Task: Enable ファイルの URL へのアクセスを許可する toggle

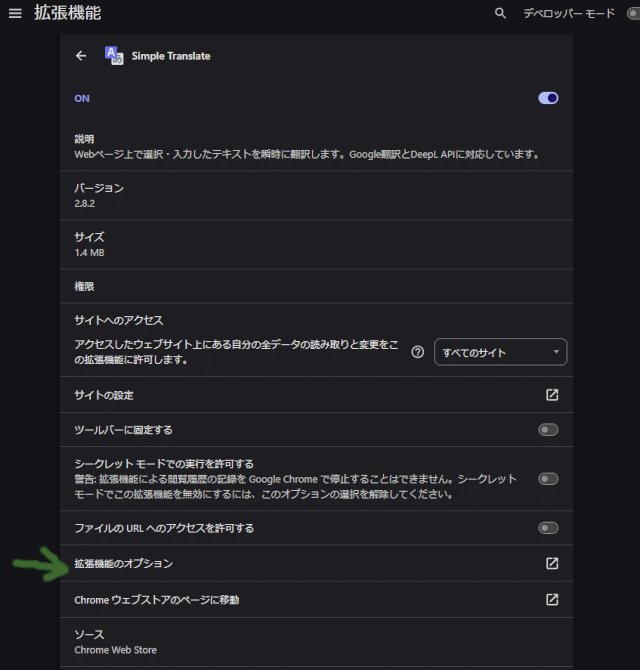Action: [548, 528]
